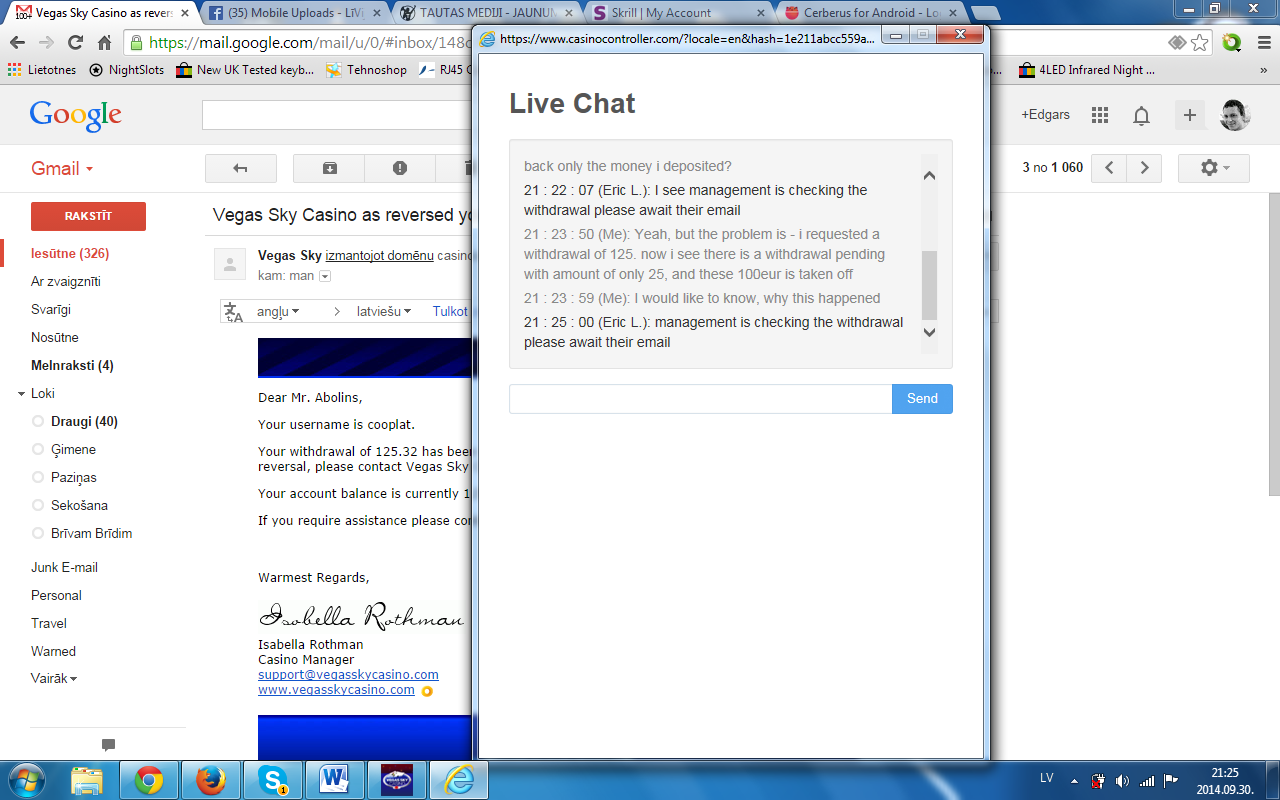1280x800 pixels.
Task: Select the Paziņas circle
Action: point(74,478)
